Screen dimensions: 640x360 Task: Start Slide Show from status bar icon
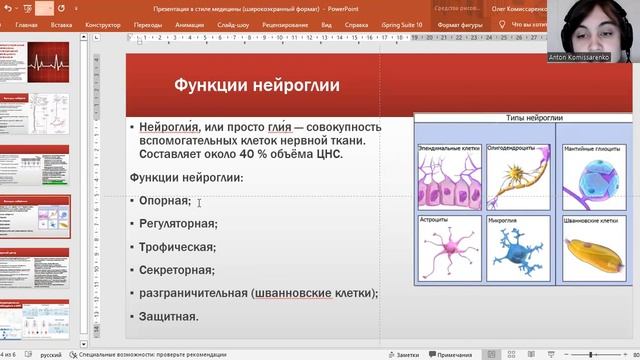pos(551,354)
